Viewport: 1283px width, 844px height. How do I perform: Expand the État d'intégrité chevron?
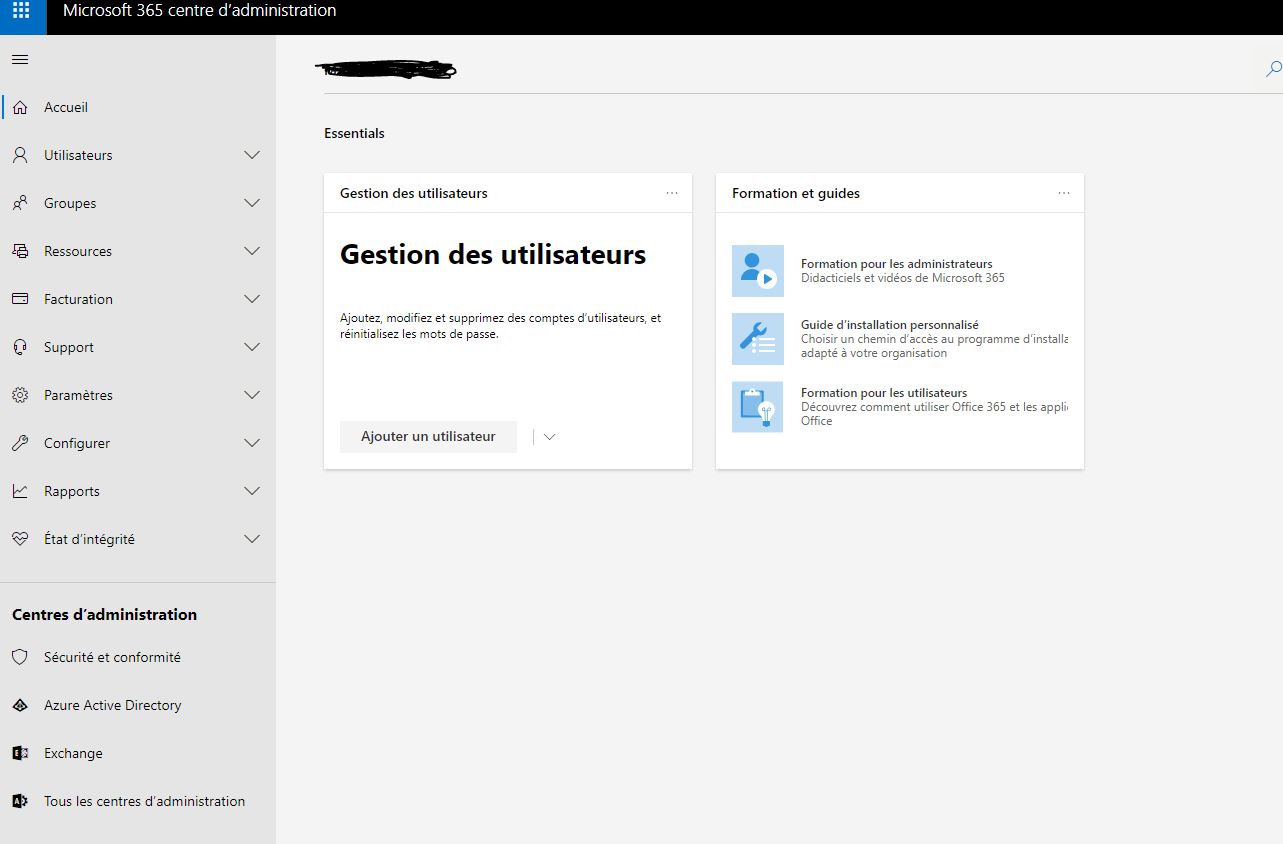(x=252, y=539)
